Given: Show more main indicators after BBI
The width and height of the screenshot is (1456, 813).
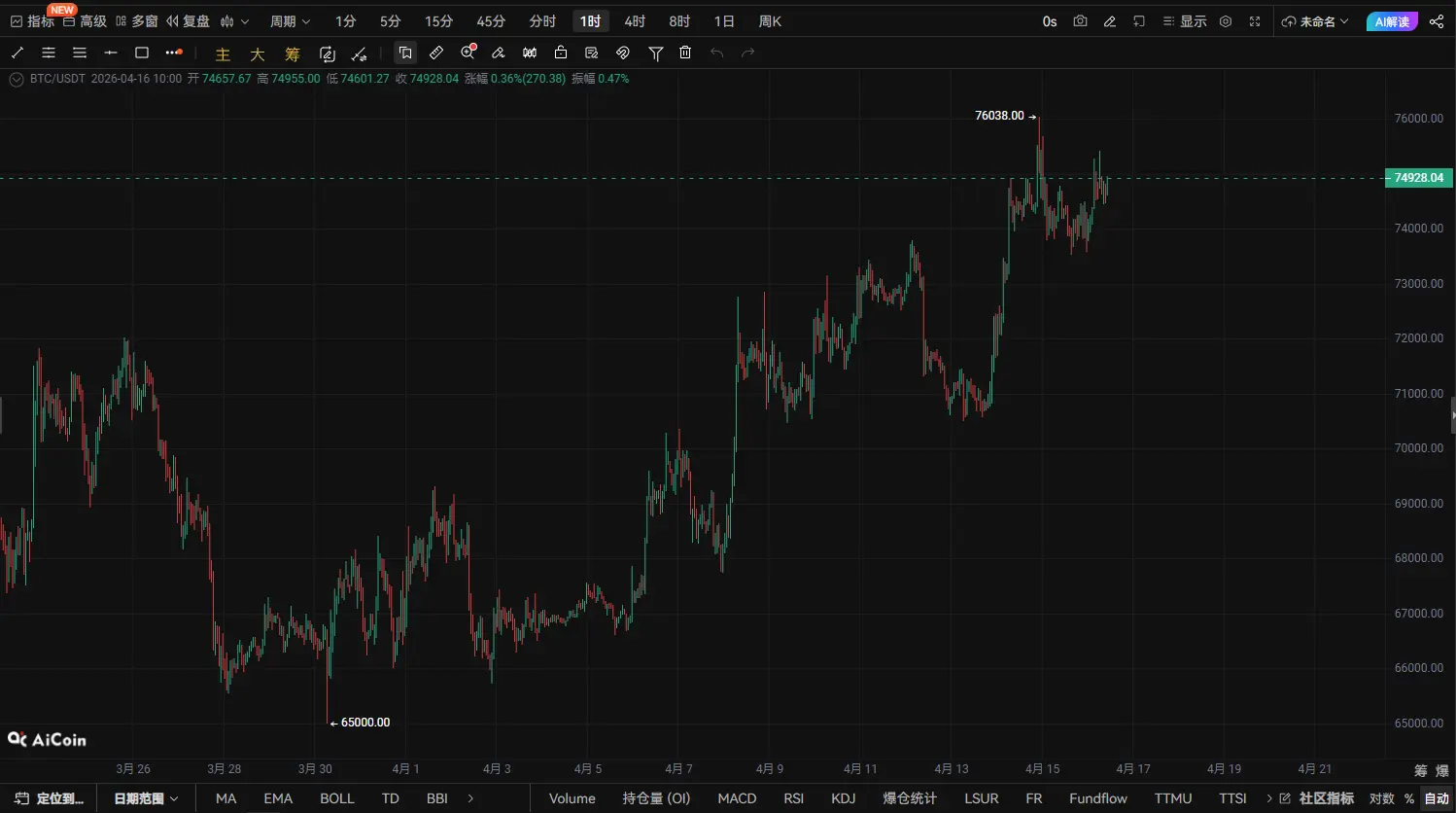Looking at the screenshot, I should [470, 798].
